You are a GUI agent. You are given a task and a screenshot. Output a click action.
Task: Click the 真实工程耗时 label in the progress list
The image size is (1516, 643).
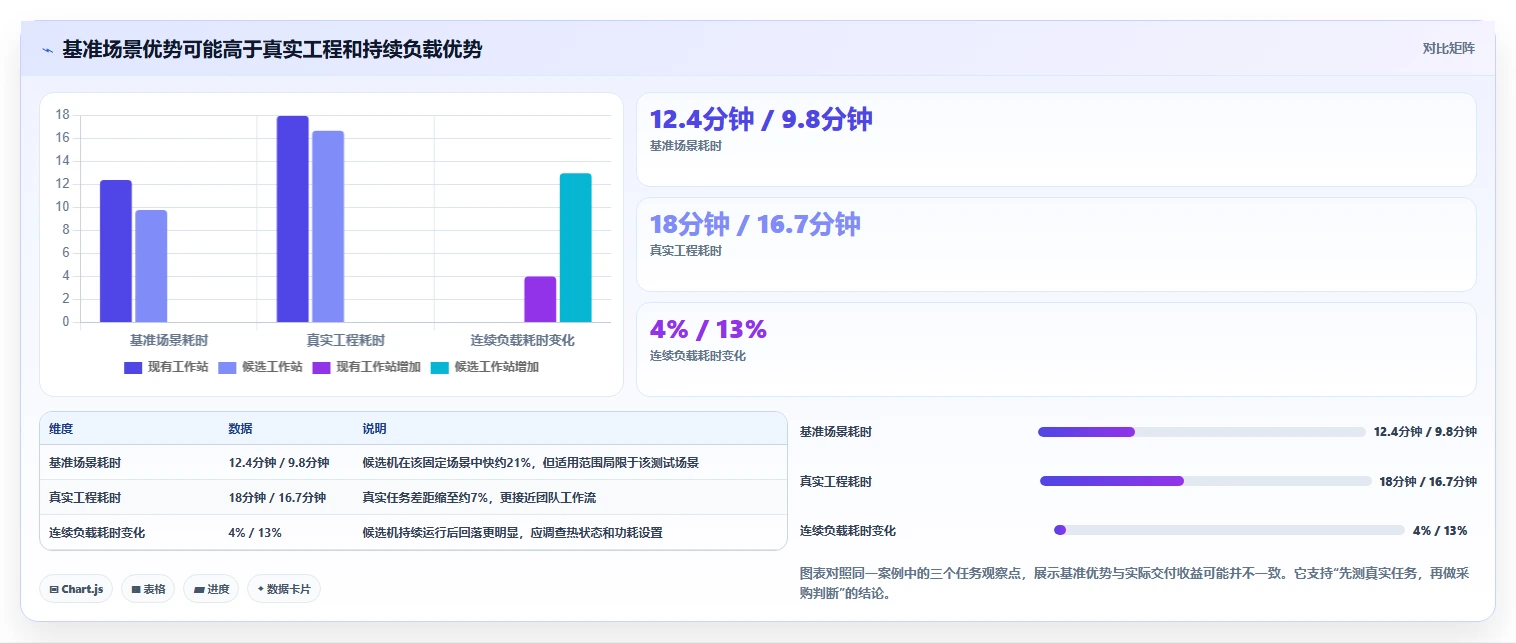click(x=836, y=481)
